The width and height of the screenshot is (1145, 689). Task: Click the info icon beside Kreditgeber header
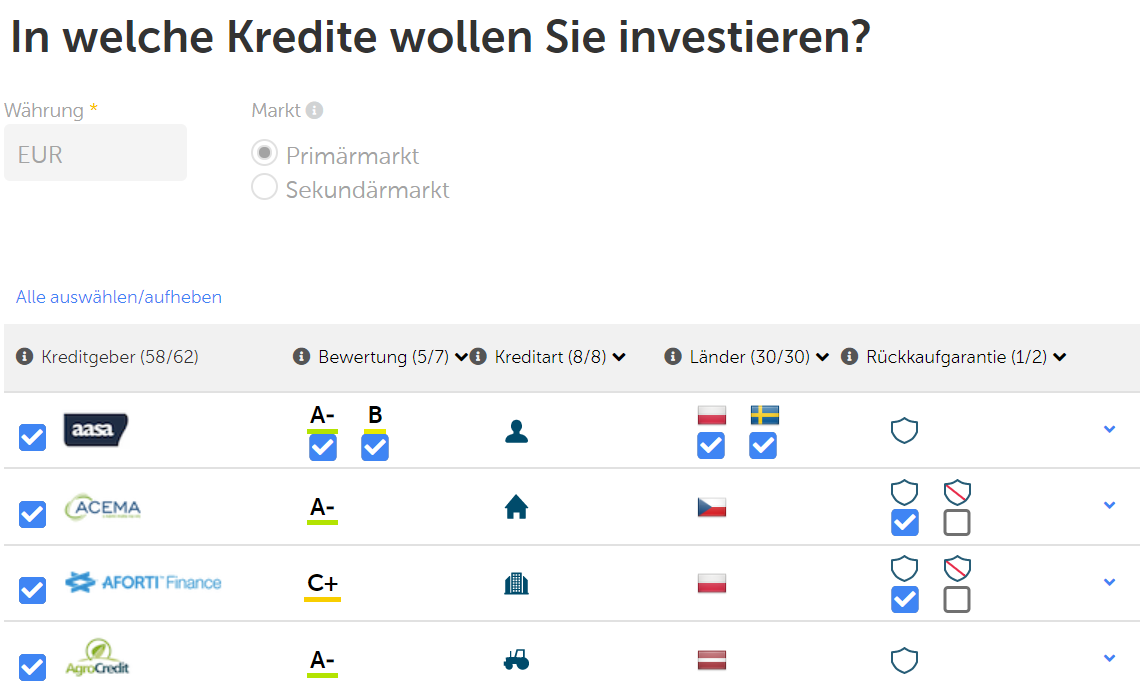pyautogui.click(x=25, y=357)
